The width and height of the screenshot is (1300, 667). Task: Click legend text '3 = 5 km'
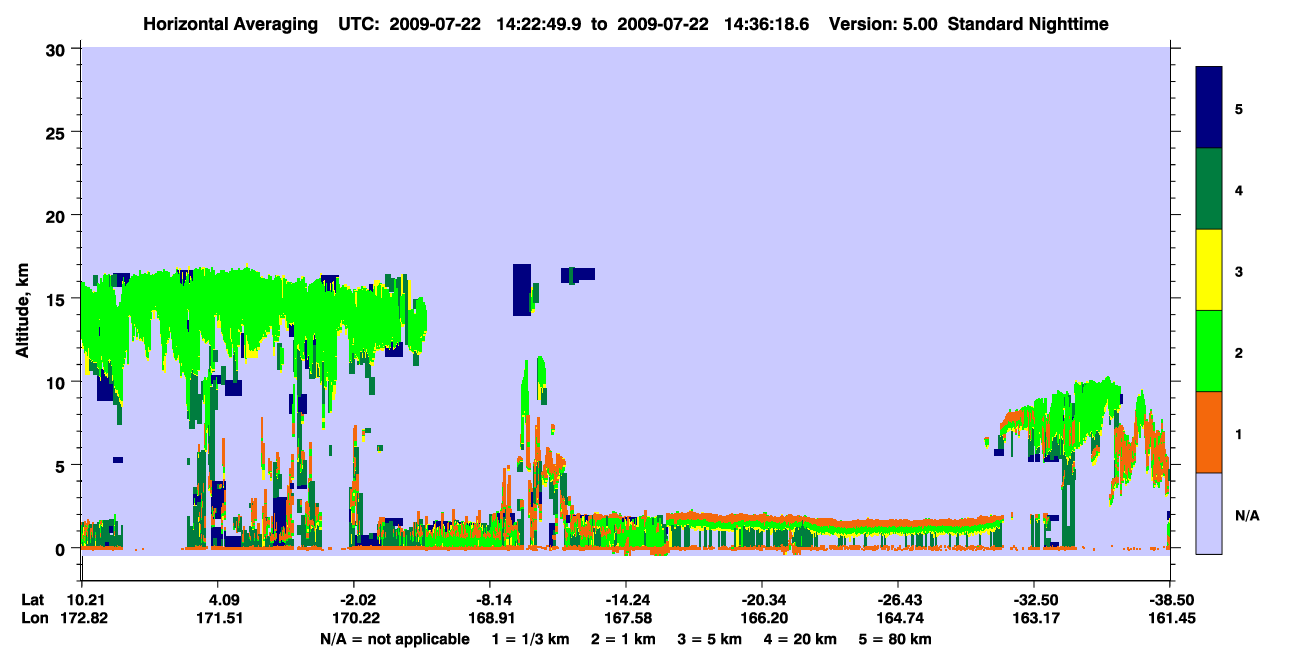point(712,639)
